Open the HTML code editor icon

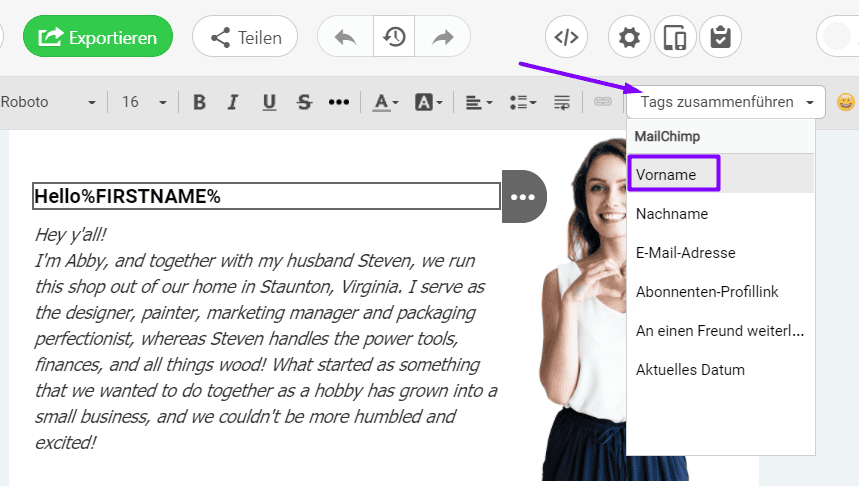(566, 37)
